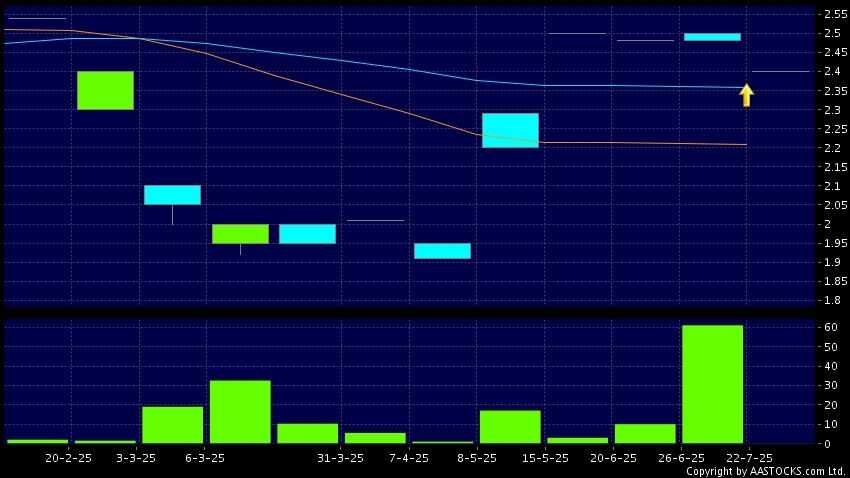850x478 pixels.
Task: Click the 31-3-25 volume bar
Action: (375, 438)
